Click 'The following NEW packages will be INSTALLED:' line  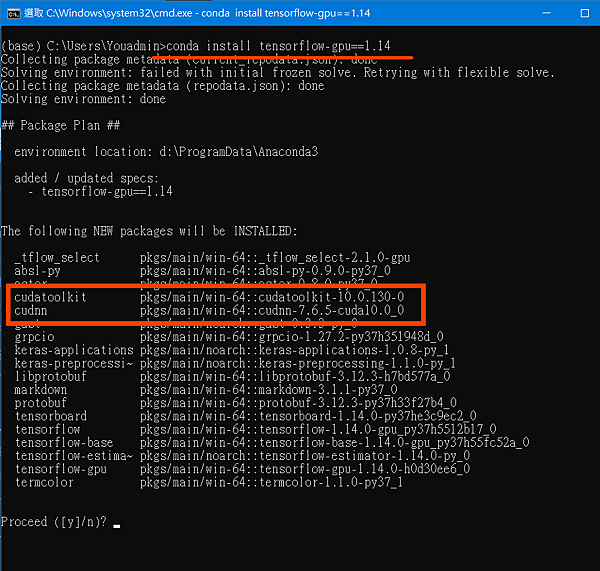[149, 231]
